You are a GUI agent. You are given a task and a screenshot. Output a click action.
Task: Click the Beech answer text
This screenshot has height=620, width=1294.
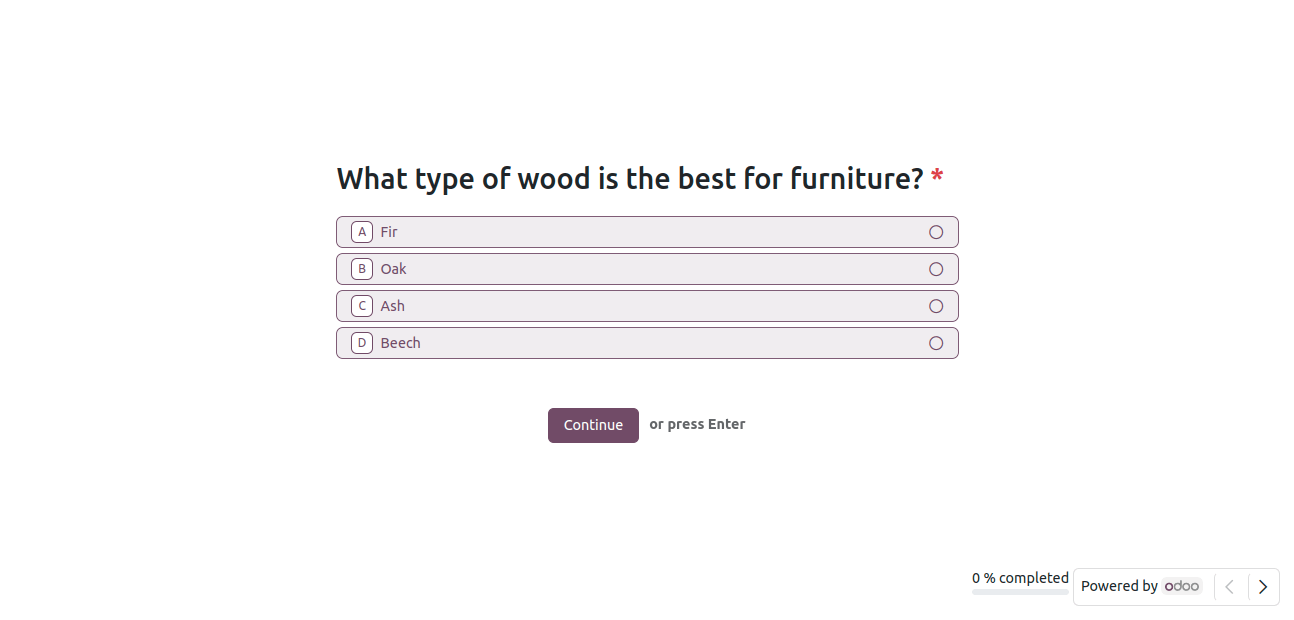(x=401, y=343)
